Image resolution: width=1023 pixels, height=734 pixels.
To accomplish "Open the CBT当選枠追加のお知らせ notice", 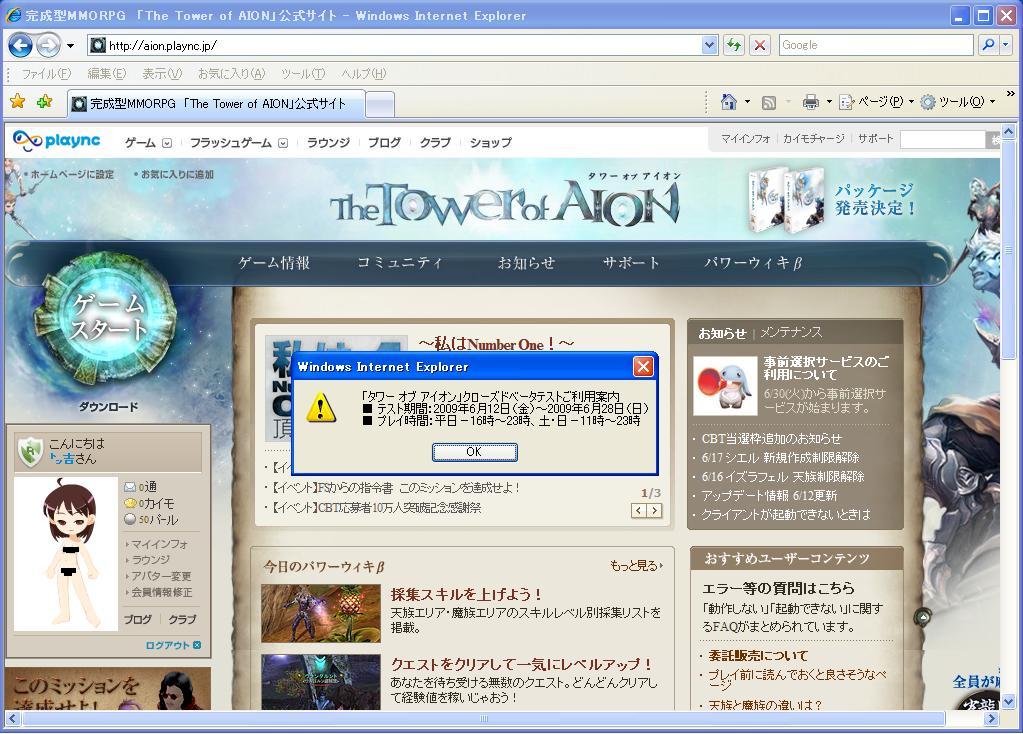I will pyautogui.click(x=772, y=438).
